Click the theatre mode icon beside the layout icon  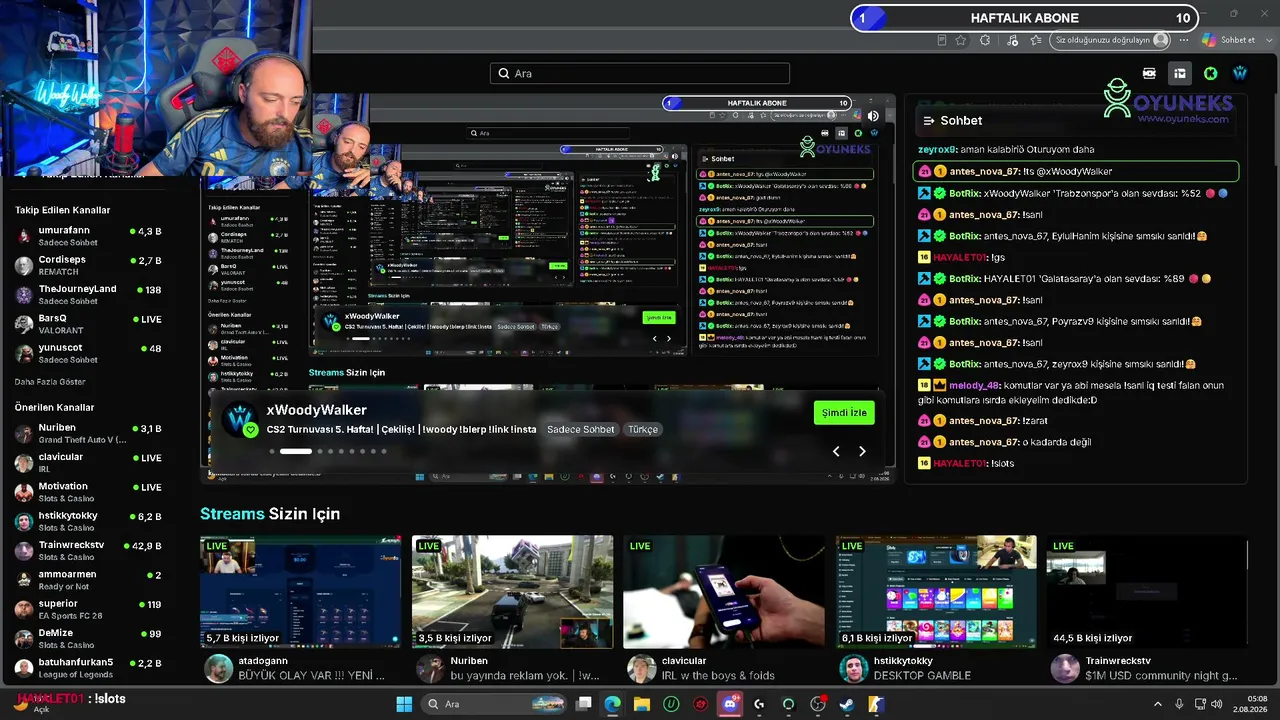point(1150,73)
